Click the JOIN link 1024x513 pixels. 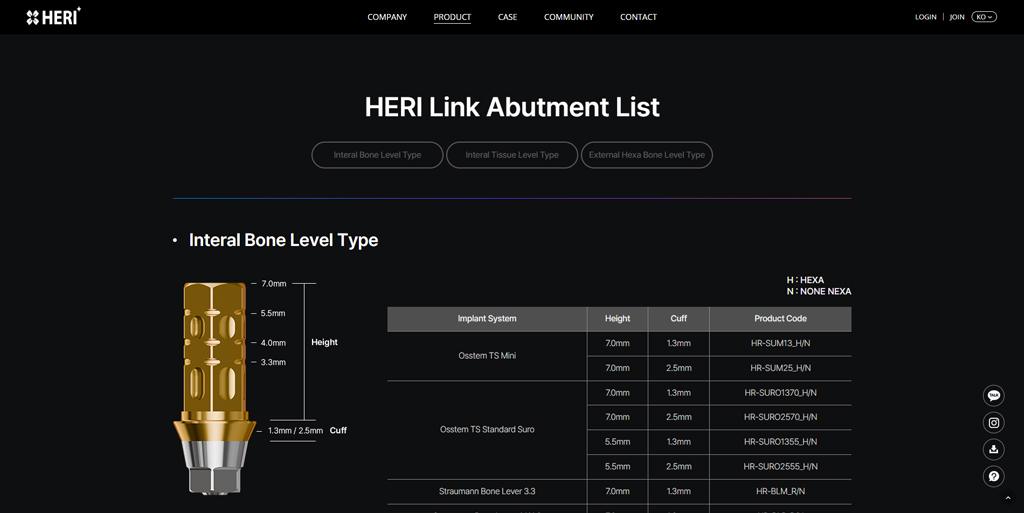[957, 17]
